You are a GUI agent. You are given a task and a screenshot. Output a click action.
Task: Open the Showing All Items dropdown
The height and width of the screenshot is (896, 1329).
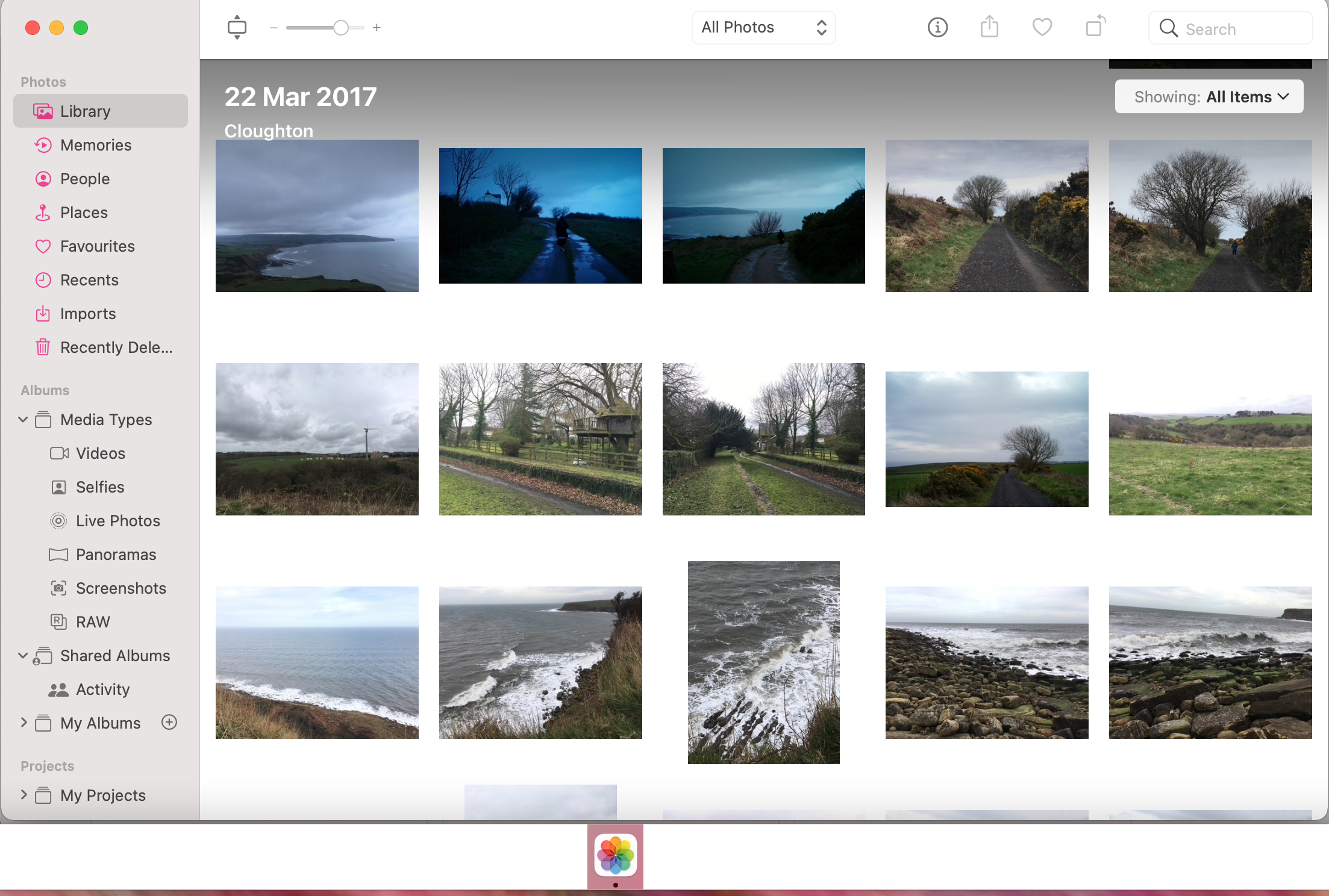pos(1208,97)
